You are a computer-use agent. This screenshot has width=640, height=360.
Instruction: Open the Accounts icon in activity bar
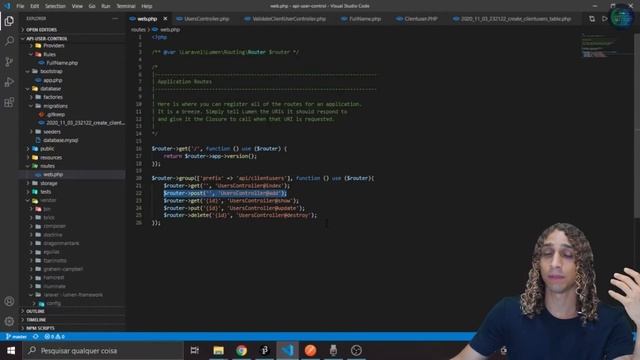(x=9, y=301)
